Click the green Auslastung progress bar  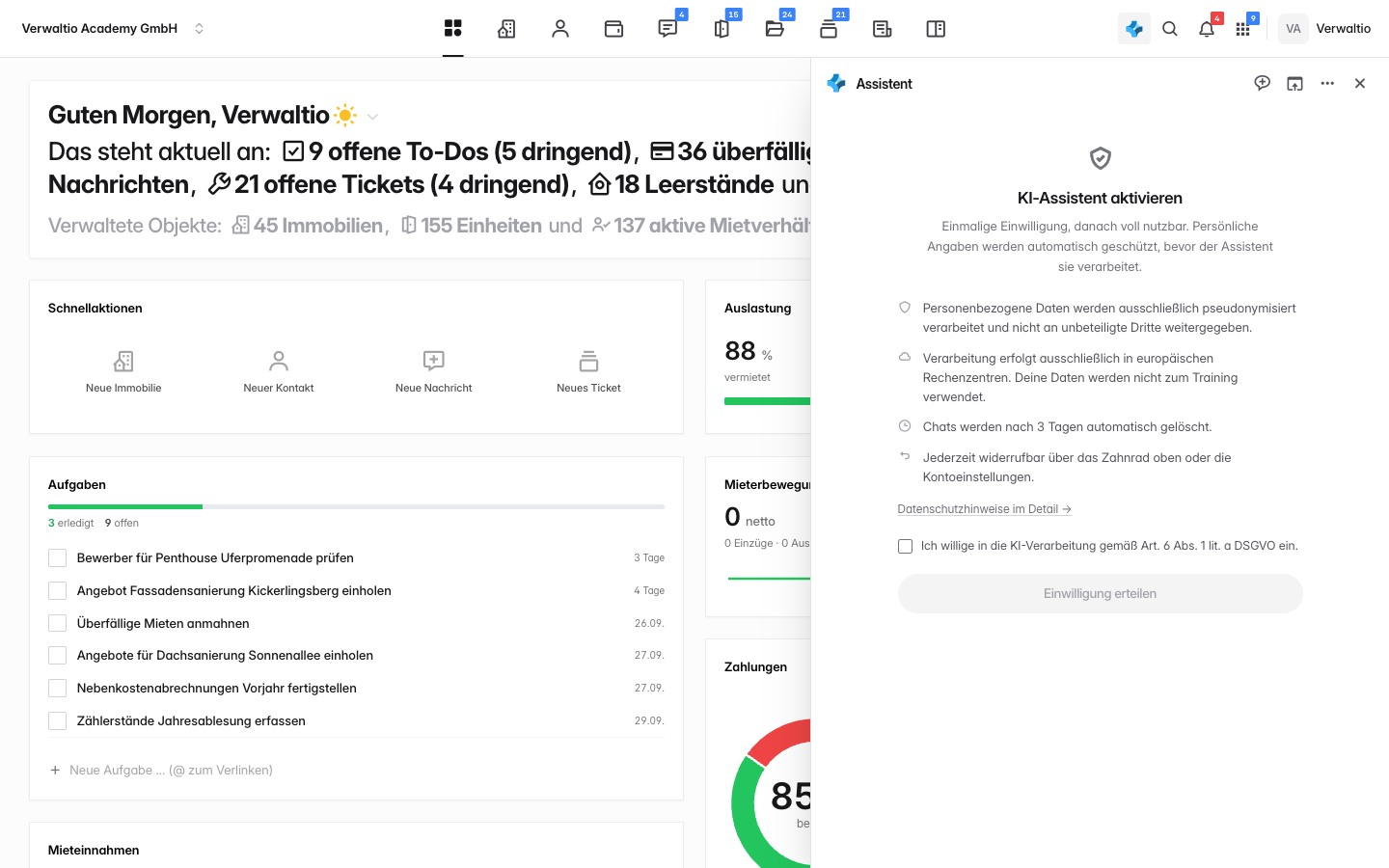(x=768, y=401)
